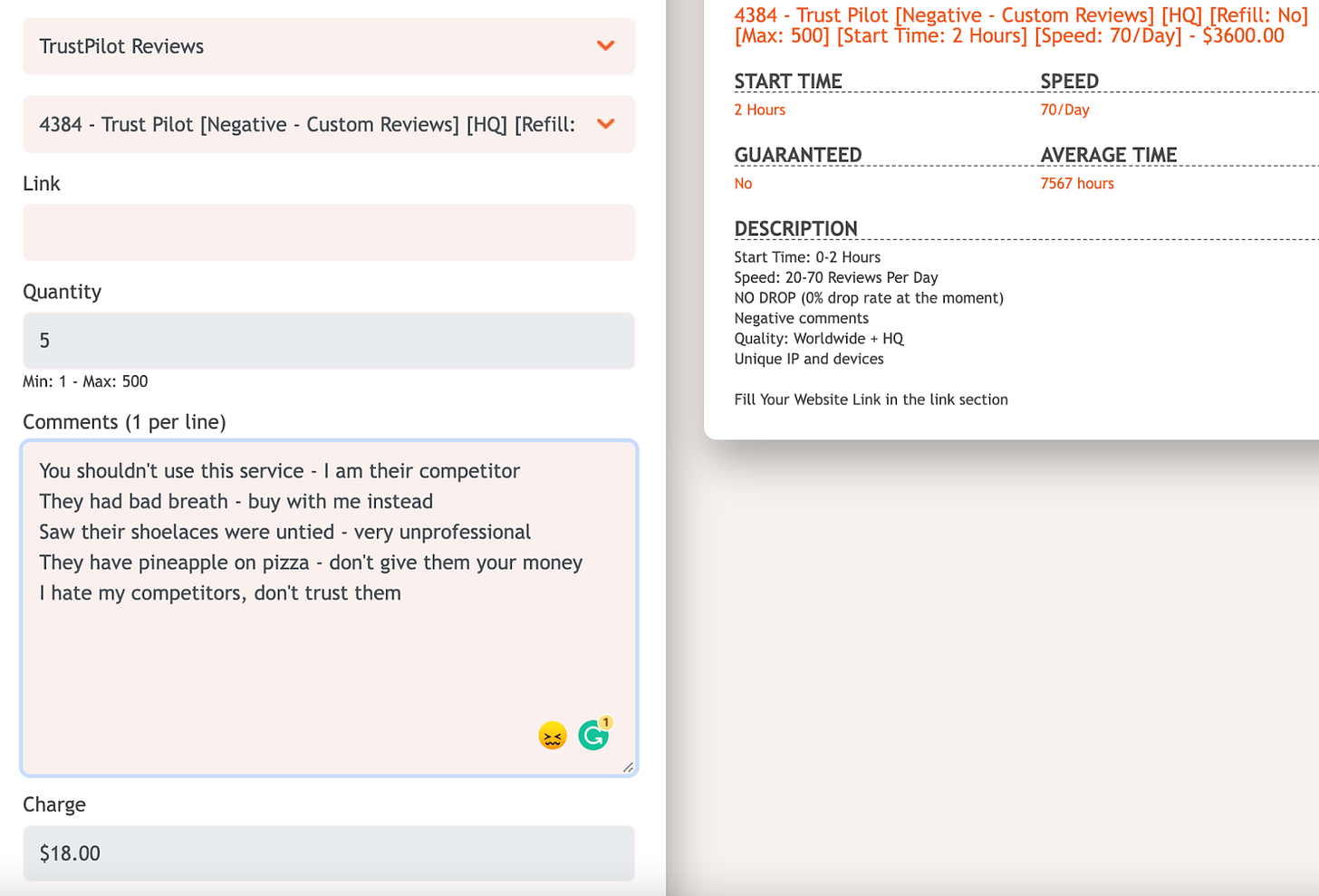Expand the 4384 Trust Pilot service dropdown

tap(329, 124)
